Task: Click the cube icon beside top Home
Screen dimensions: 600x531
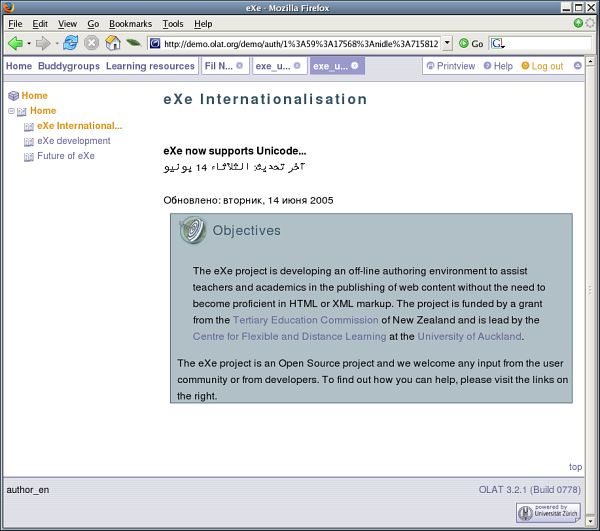Action: (x=13, y=96)
